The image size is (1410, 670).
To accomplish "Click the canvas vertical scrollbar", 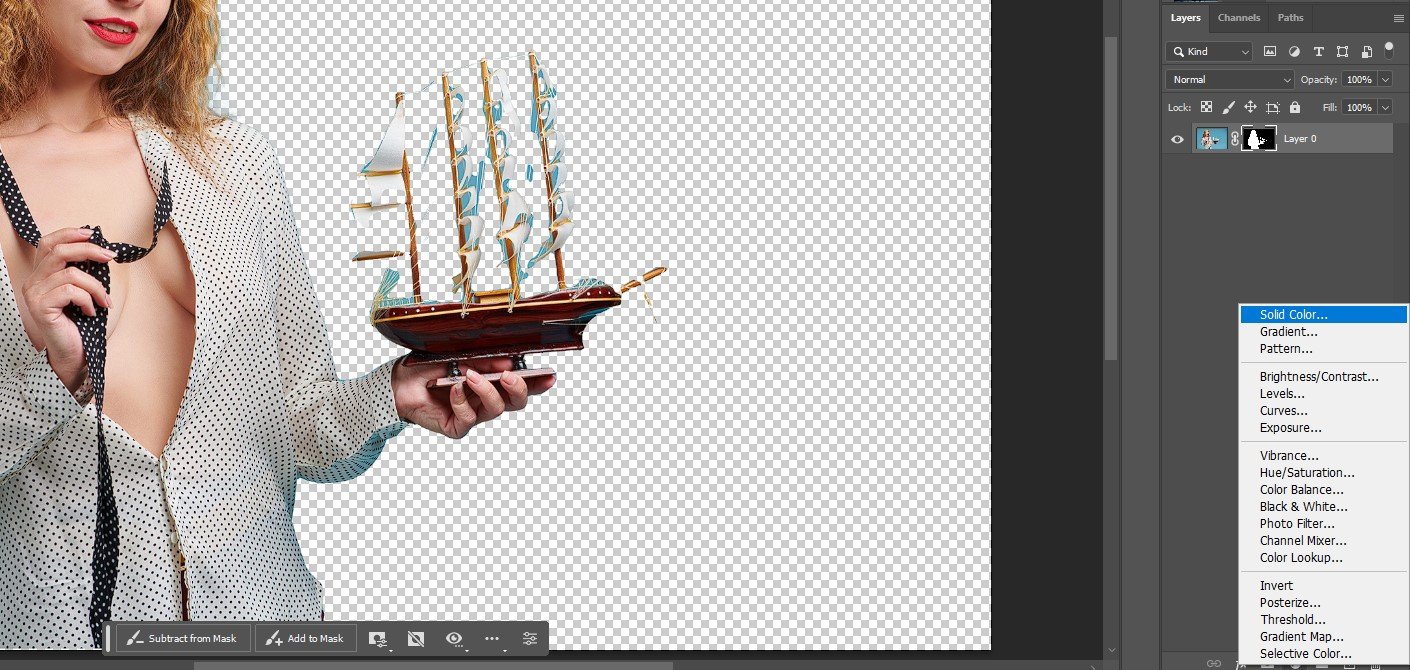I will [x=1110, y=200].
